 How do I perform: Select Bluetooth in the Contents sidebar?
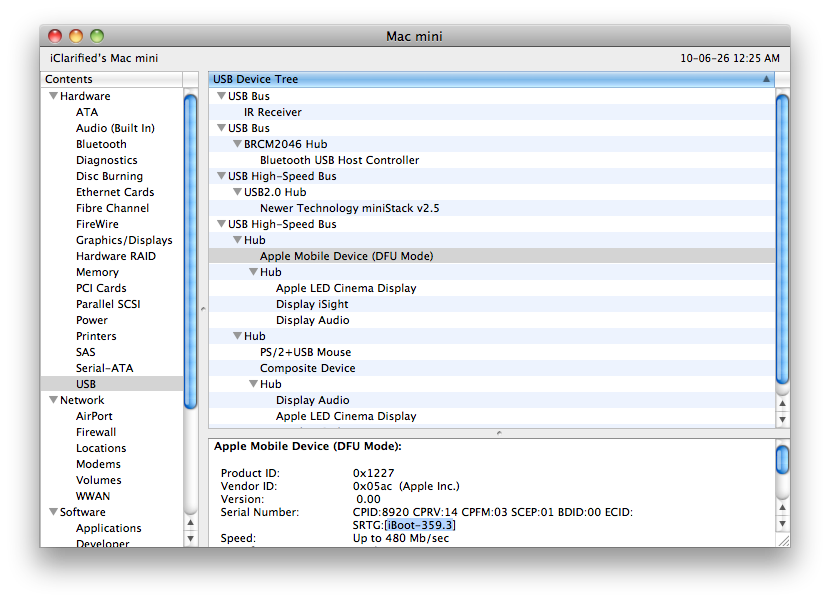coord(101,144)
